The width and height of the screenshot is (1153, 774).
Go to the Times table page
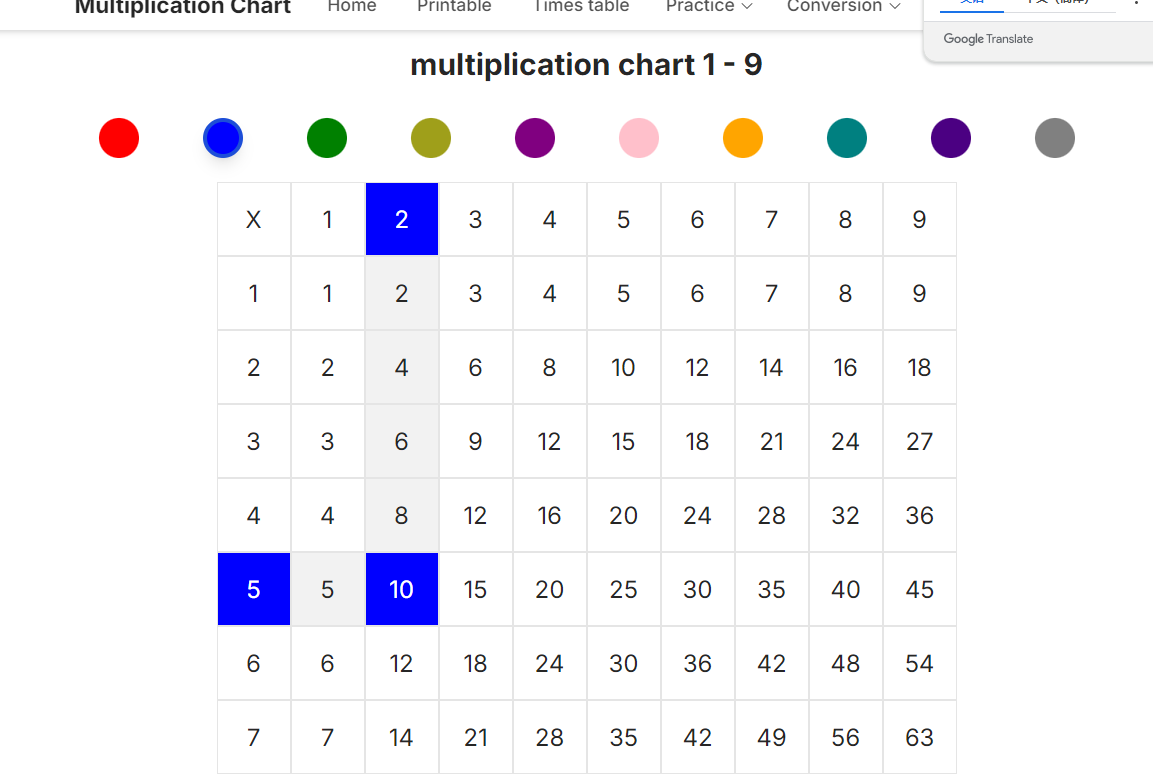(x=581, y=6)
